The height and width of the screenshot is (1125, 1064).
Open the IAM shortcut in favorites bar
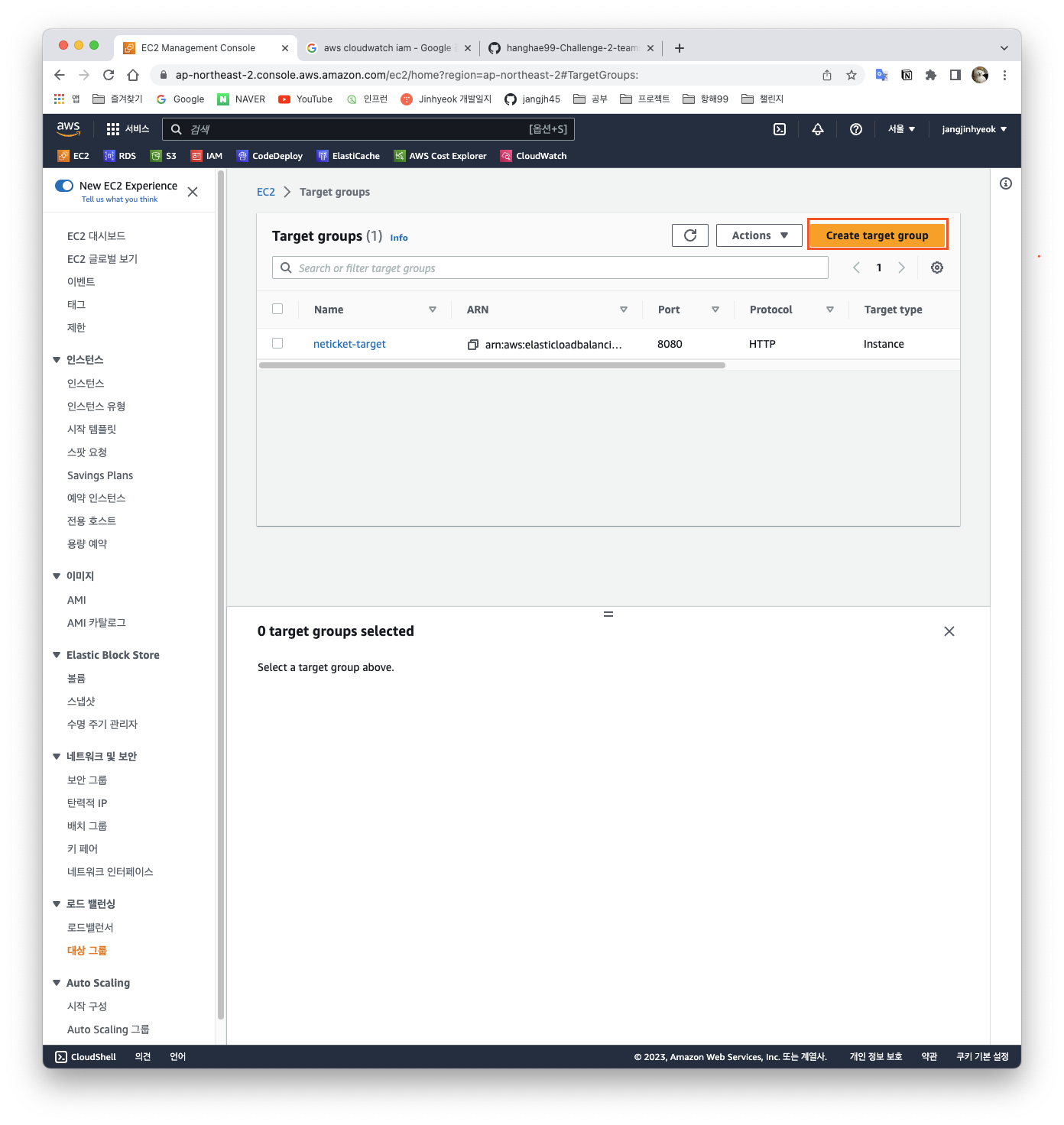click(206, 156)
